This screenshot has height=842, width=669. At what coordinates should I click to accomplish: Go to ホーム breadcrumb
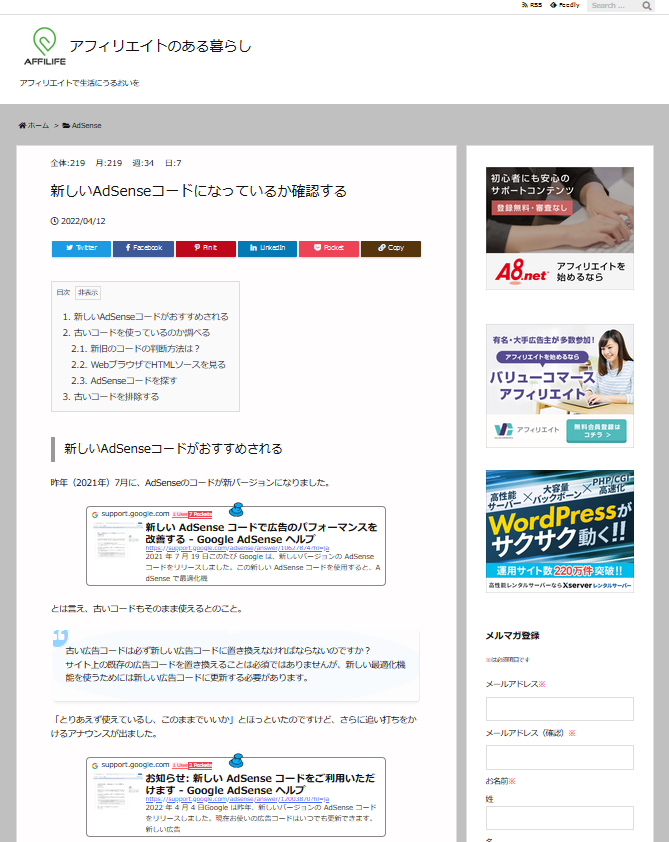tap(34, 125)
